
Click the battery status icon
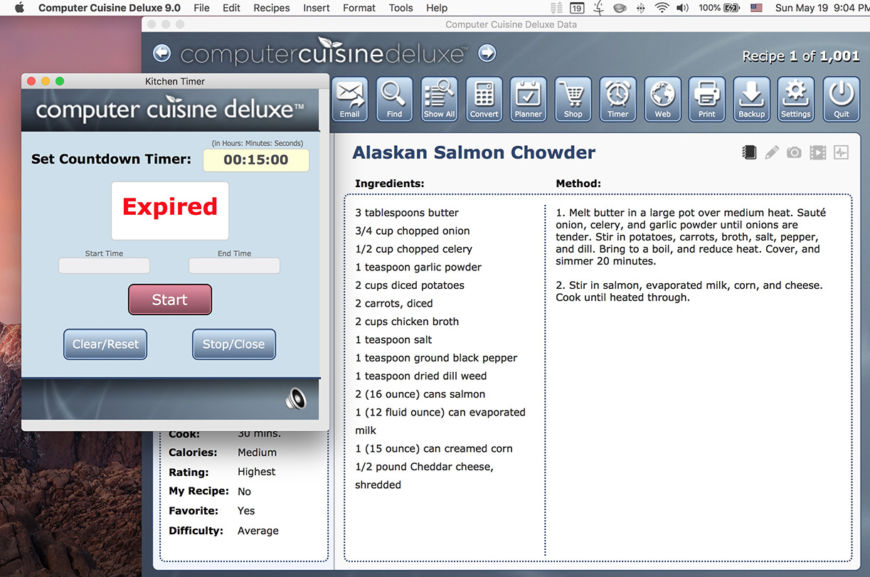tap(731, 8)
